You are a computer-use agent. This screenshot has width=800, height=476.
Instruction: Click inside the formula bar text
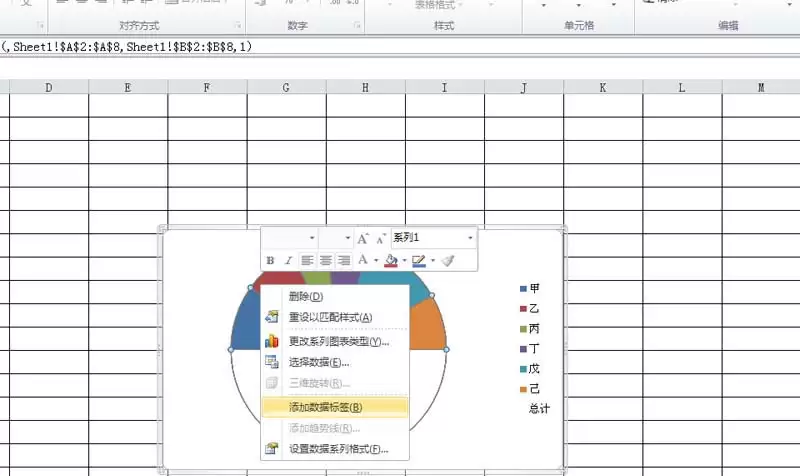click(x=130, y=46)
